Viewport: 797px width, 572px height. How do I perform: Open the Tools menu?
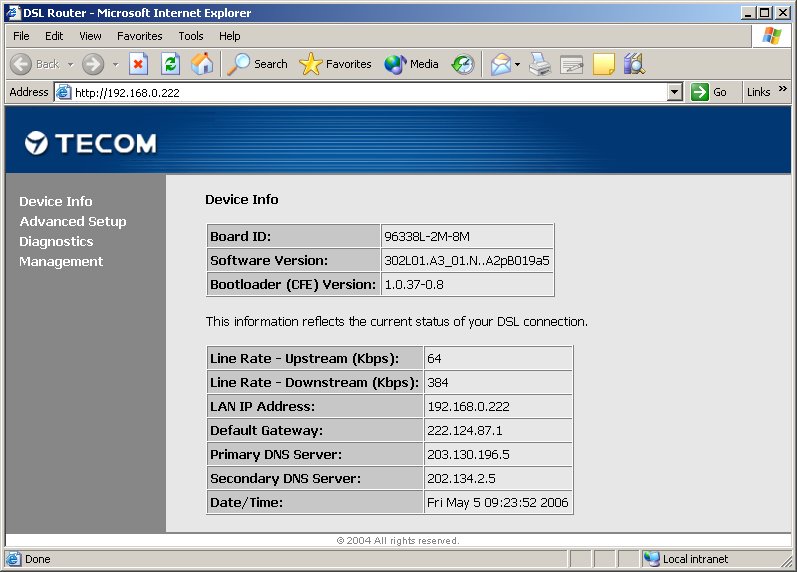[x=190, y=36]
